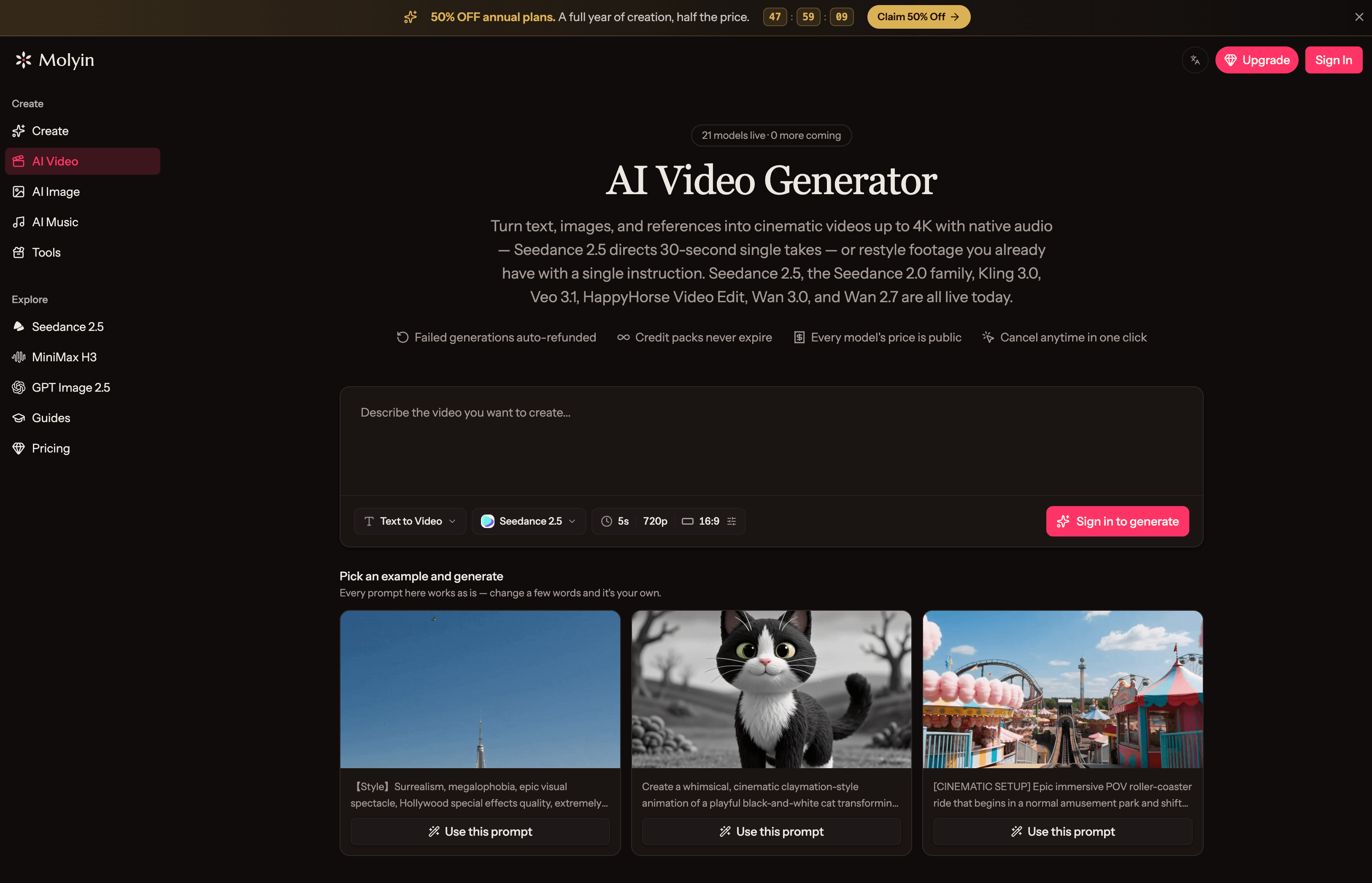Click the '21 models live' badge
Image resolution: width=1372 pixels, height=883 pixels.
771,135
